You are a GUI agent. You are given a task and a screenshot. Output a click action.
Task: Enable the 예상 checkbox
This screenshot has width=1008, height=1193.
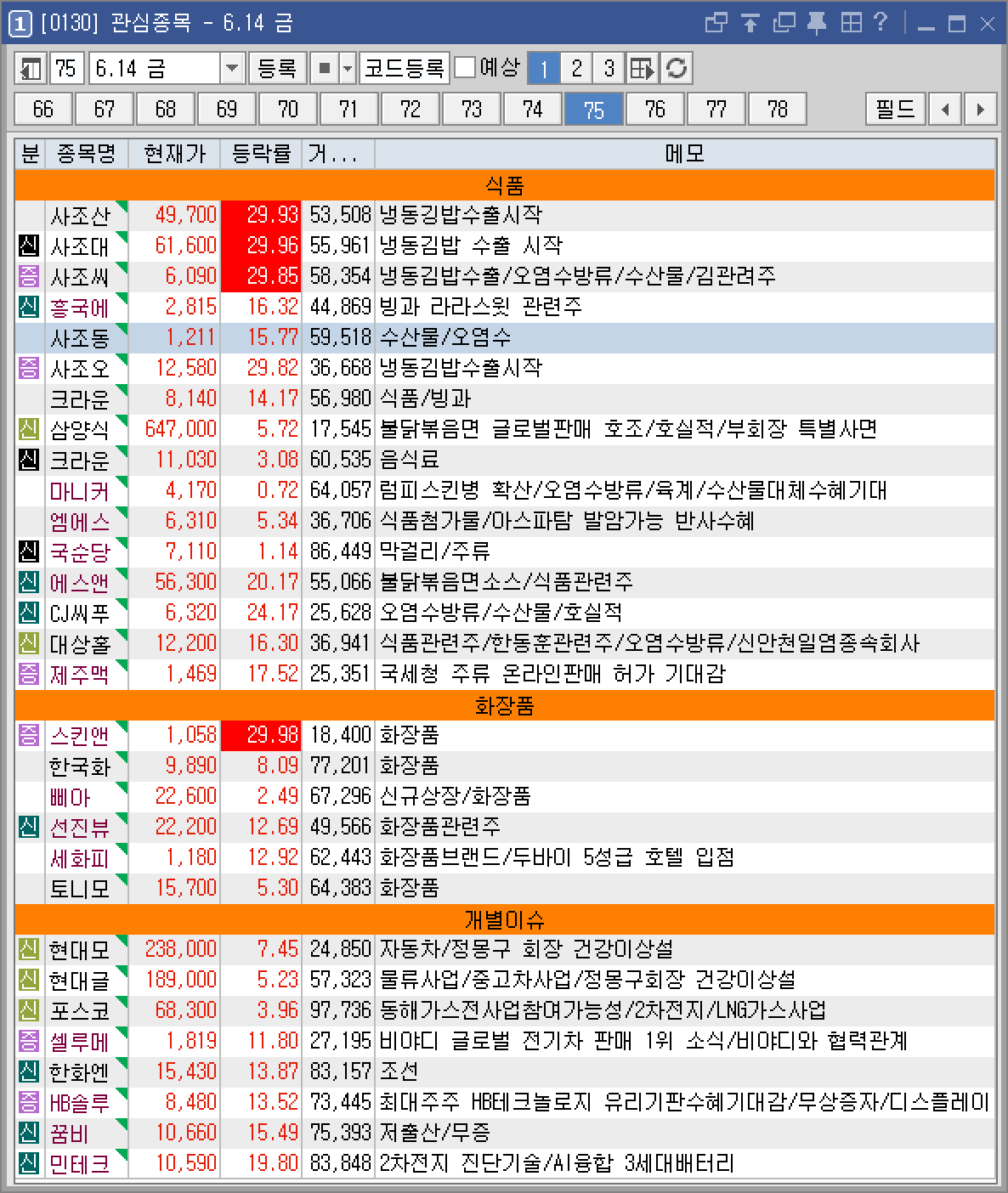coord(465,68)
